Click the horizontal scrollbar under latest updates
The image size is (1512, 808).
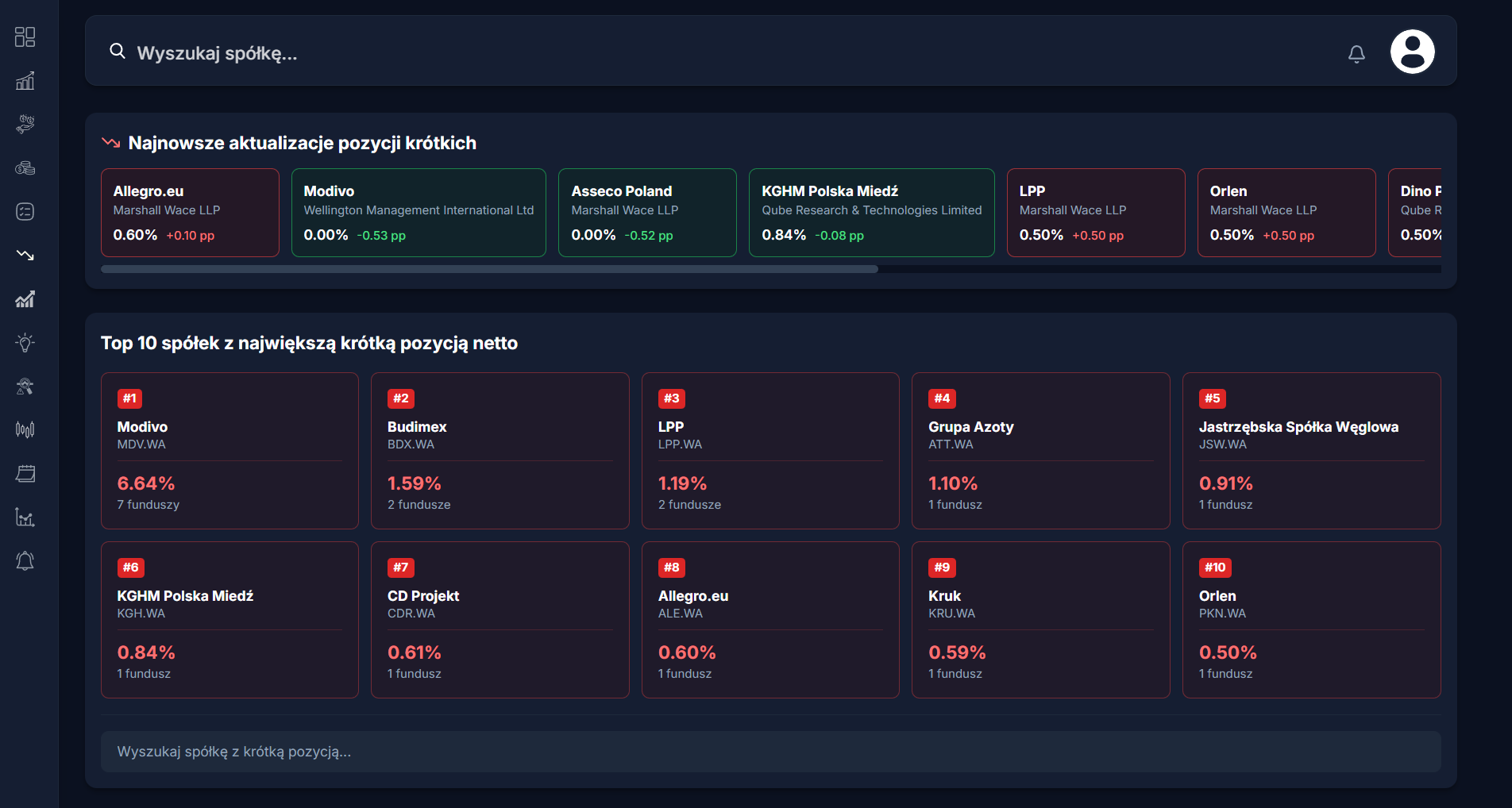[489, 269]
